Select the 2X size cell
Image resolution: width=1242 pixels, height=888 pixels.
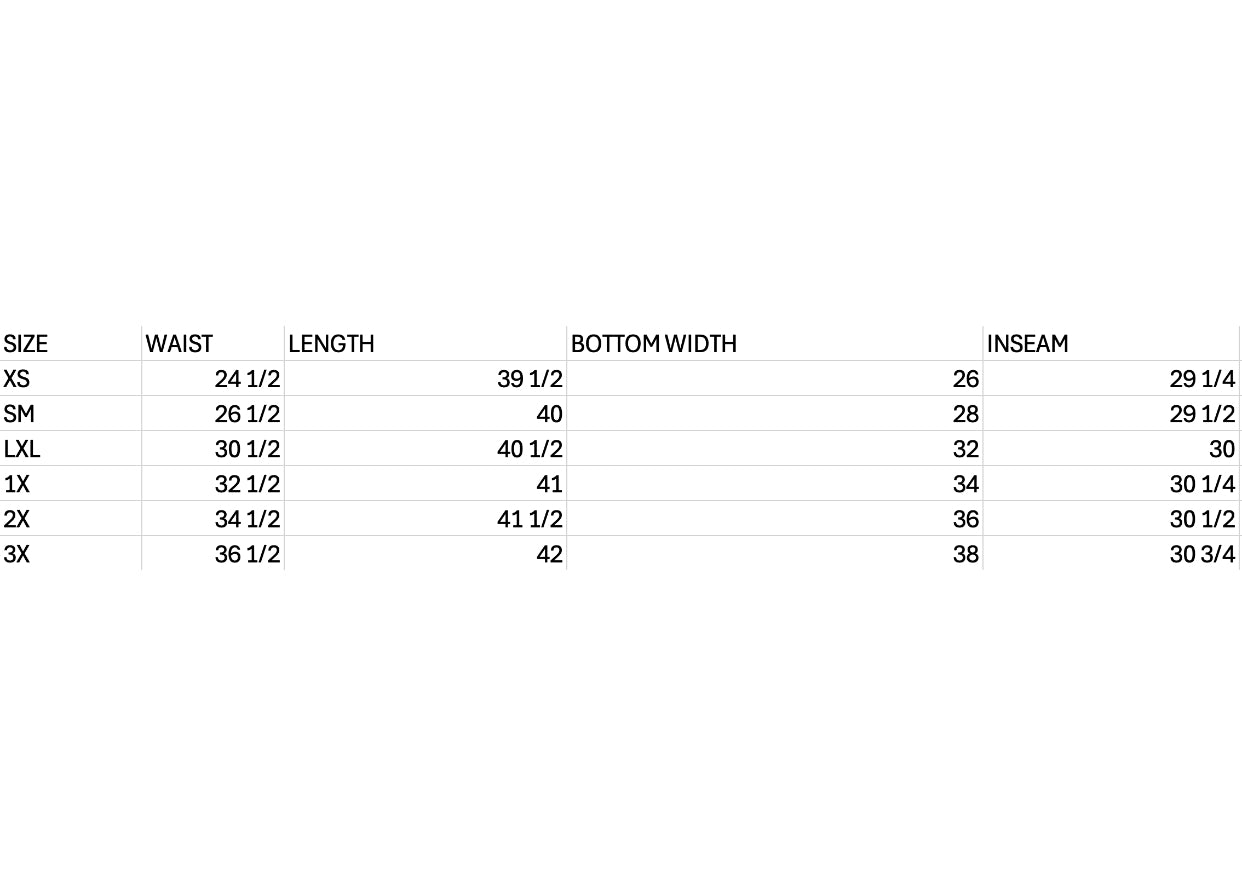tap(70, 518)
